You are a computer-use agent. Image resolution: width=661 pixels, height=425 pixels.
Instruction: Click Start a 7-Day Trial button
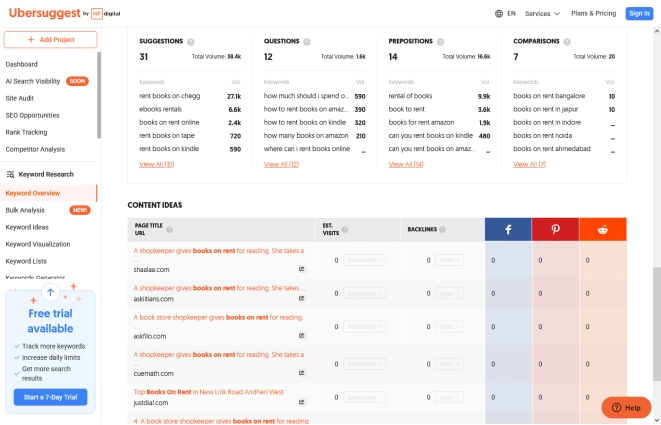click(51, 397)
